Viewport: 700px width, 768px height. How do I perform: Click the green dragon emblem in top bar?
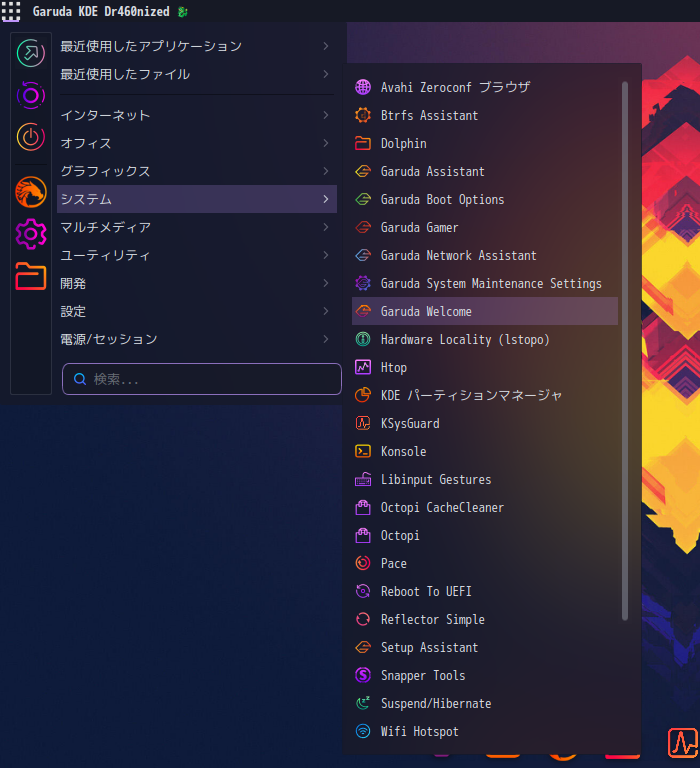click(183, 12)
